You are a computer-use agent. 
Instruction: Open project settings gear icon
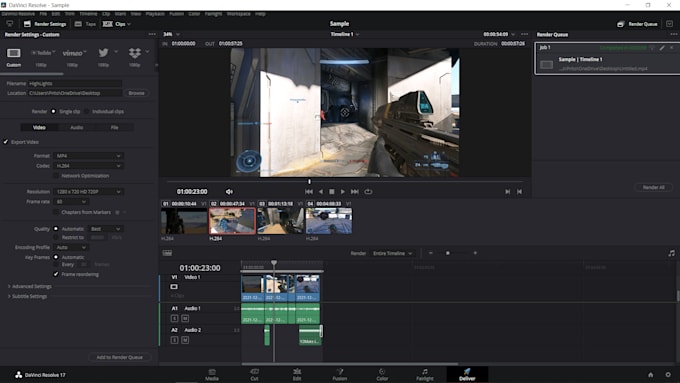[x=668, y=375]
